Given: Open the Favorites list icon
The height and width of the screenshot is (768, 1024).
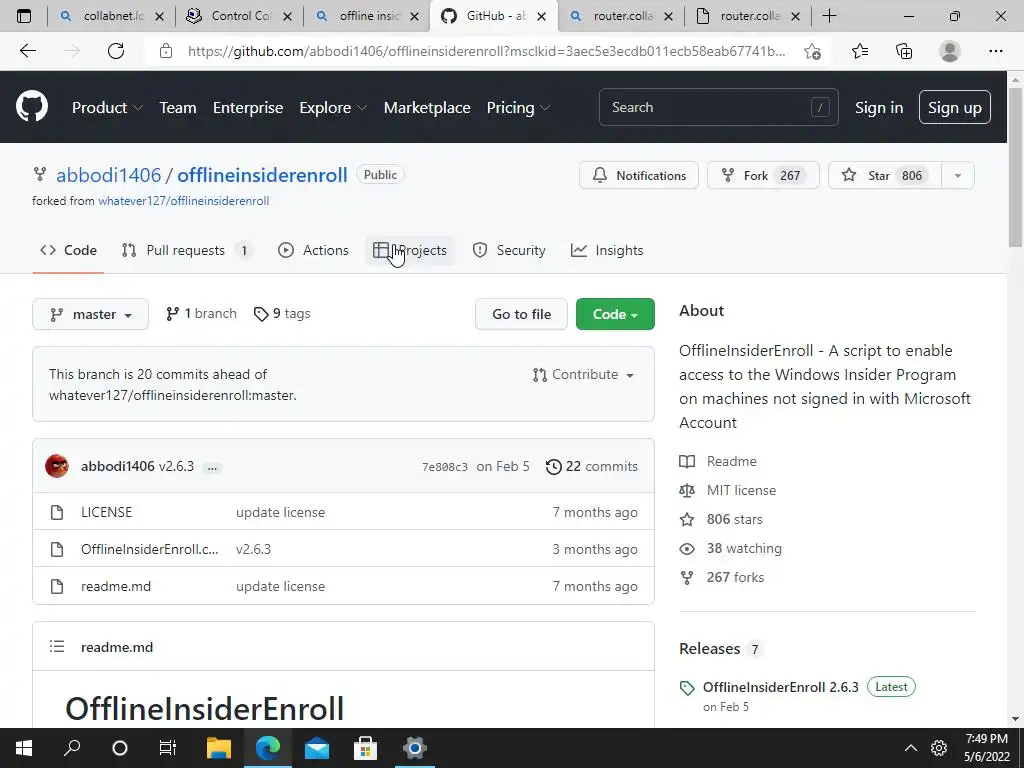Looking at the screenshot, I should (x=860, y=51).
